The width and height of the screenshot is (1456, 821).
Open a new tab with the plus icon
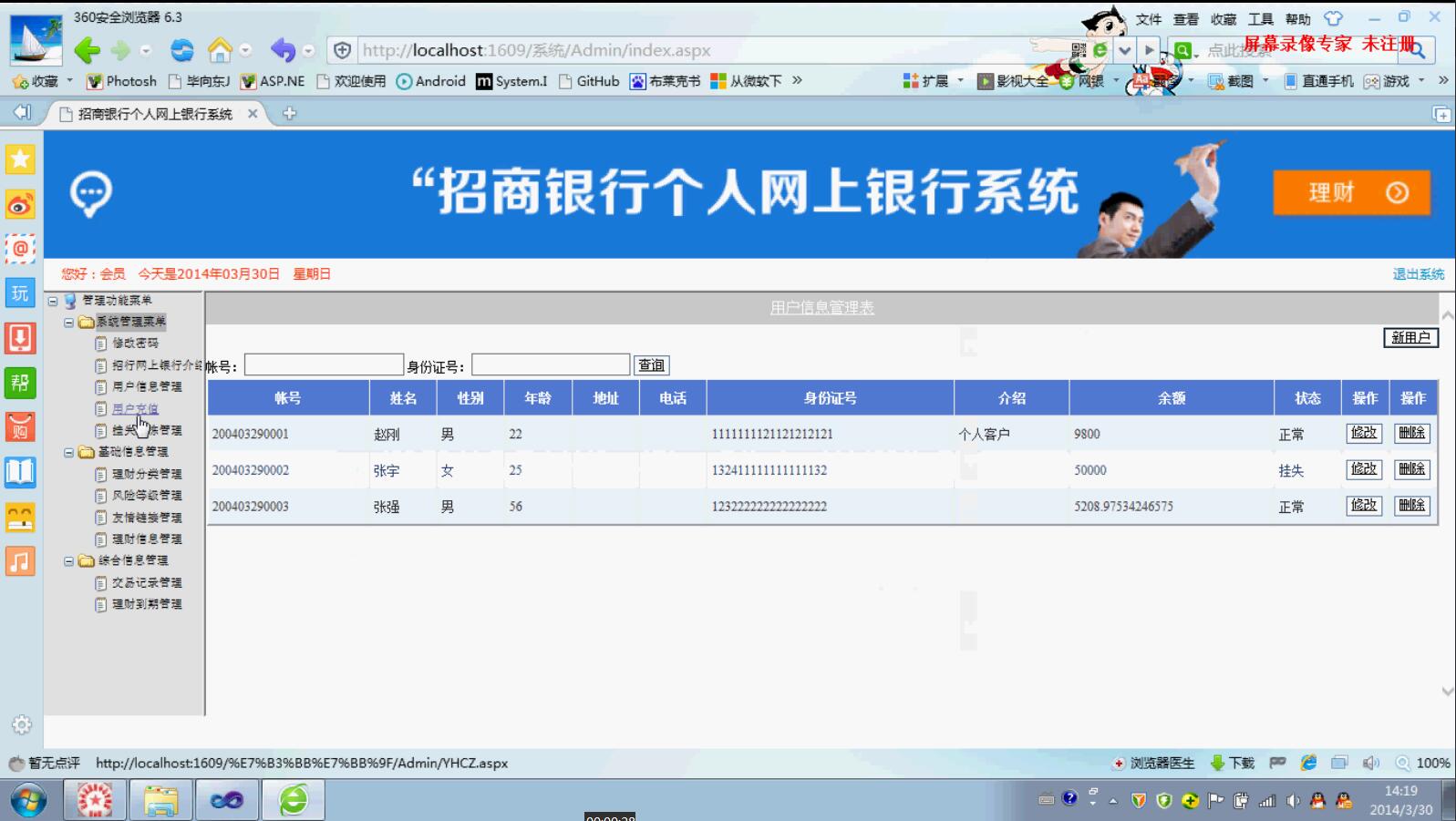289,113
